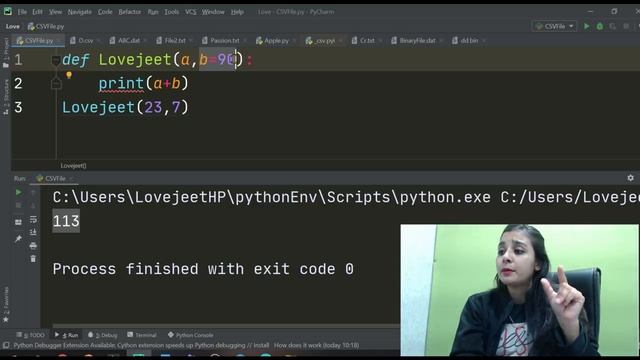Open the File menu
Viewport: 640px width, 360px height.
(x=22, y=12)
